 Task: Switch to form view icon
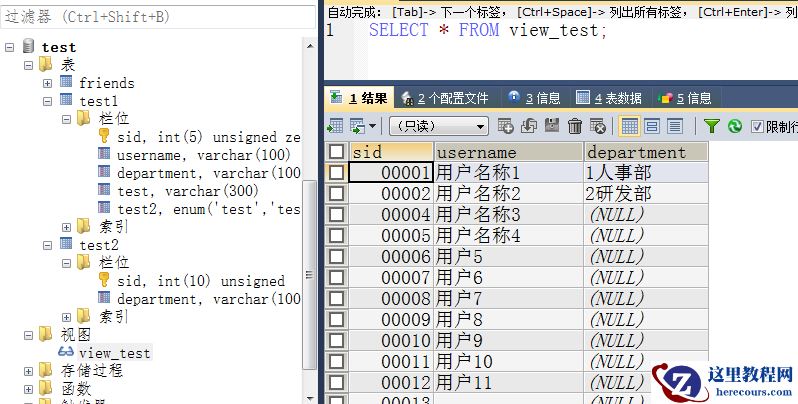point(652,126)
